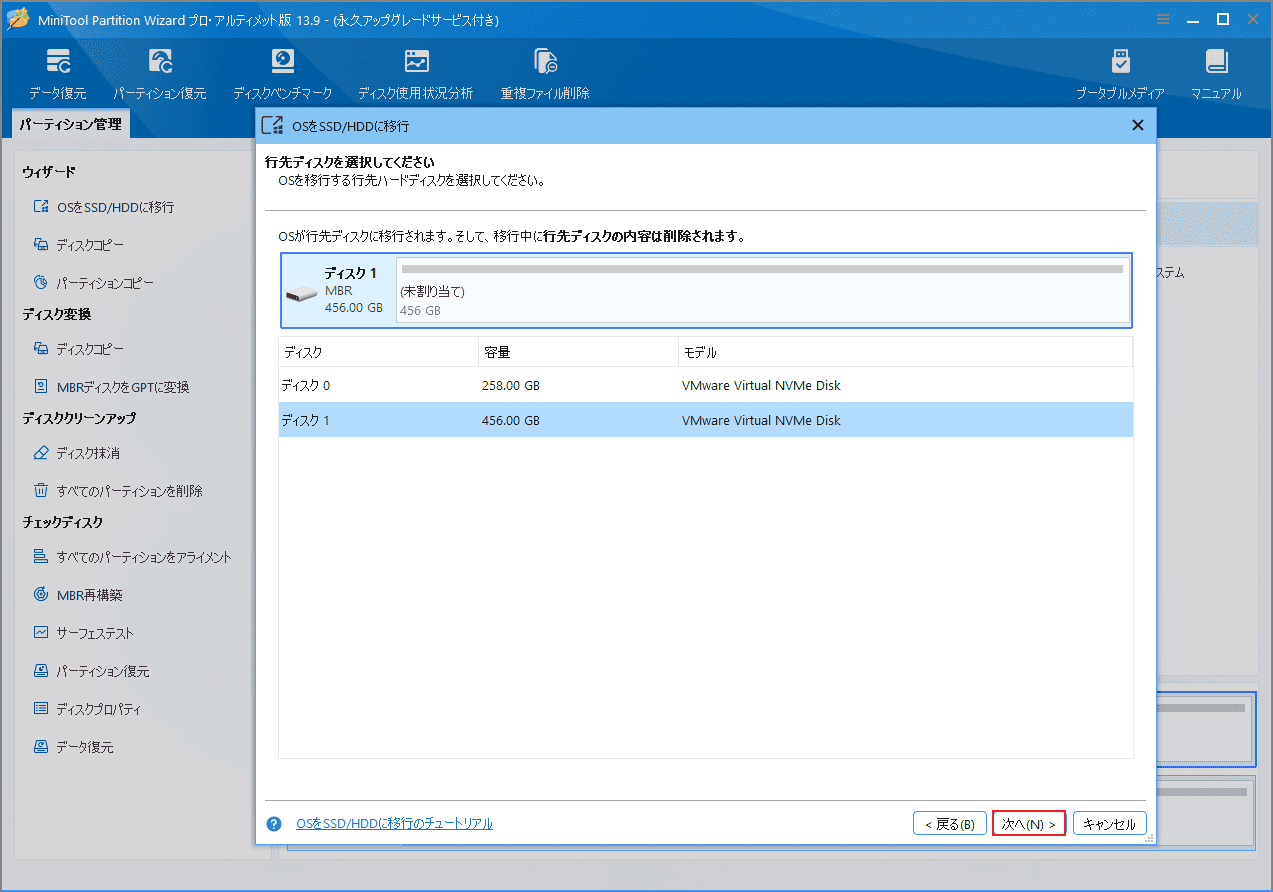Image resolution: width=1273 pixels, height=892 pixels.
Task: Click the ディスク 1 MBR disk preview thumbnail
Action: tap(337, 290)
